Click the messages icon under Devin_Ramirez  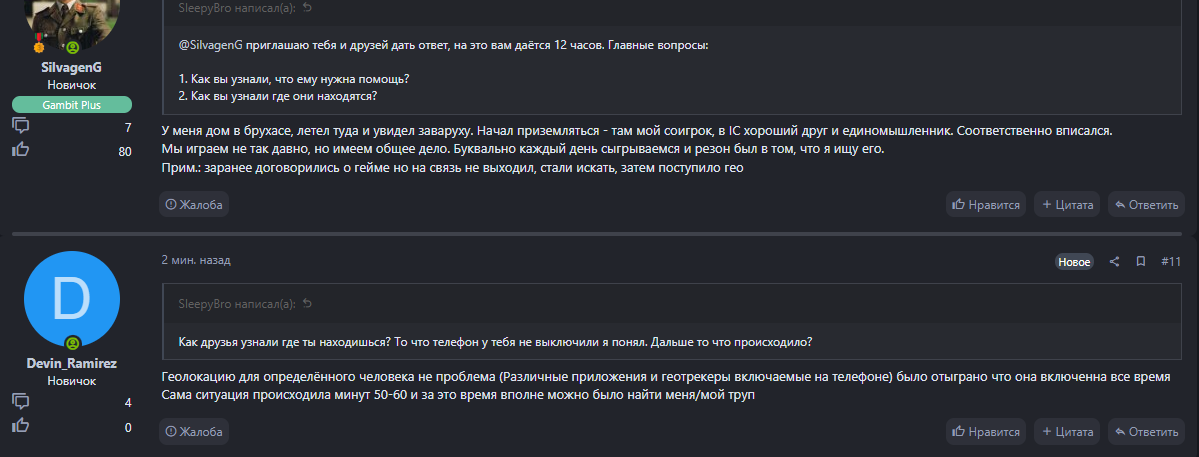click(x=20, y=402)
